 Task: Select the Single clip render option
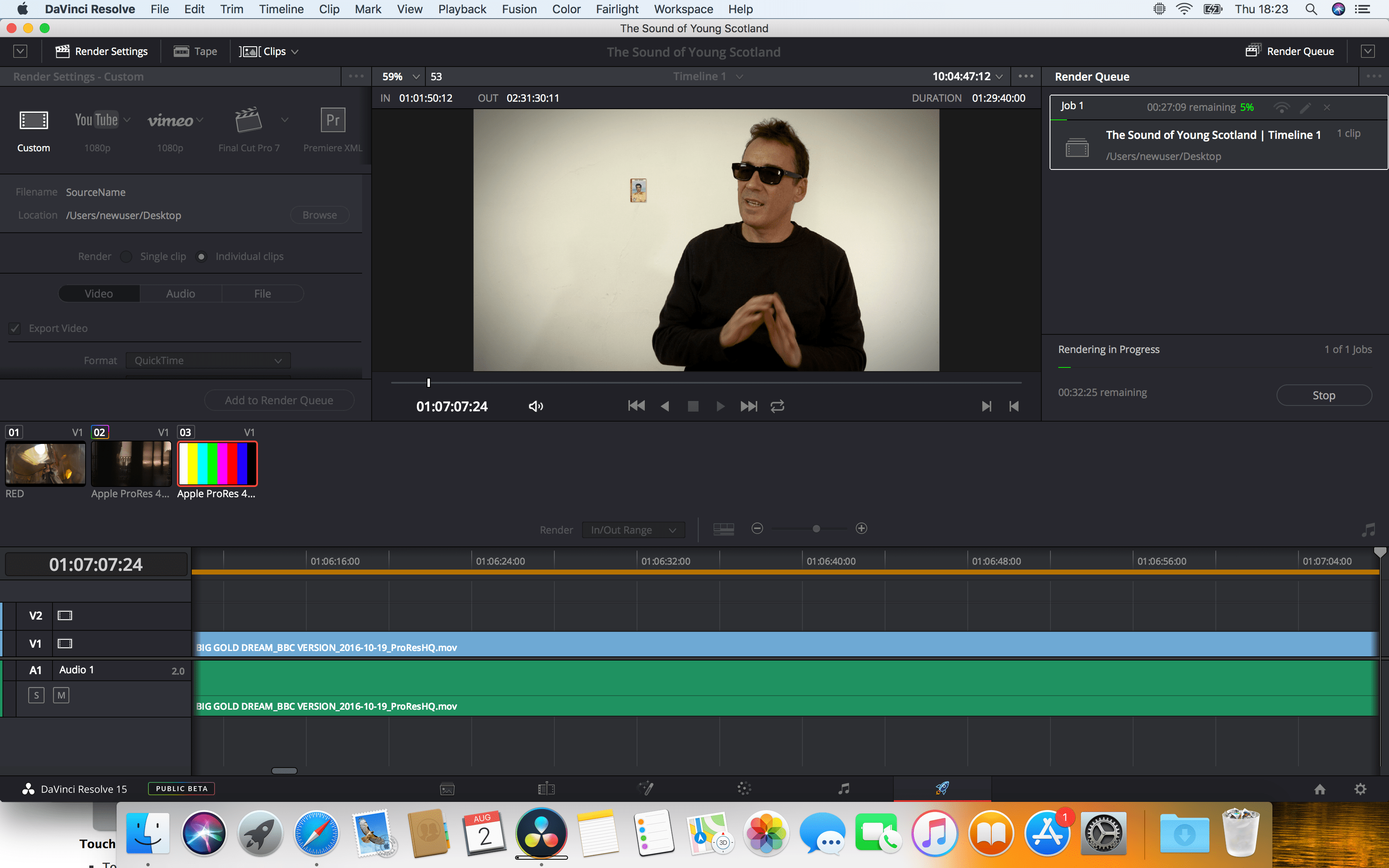(126, 257)
